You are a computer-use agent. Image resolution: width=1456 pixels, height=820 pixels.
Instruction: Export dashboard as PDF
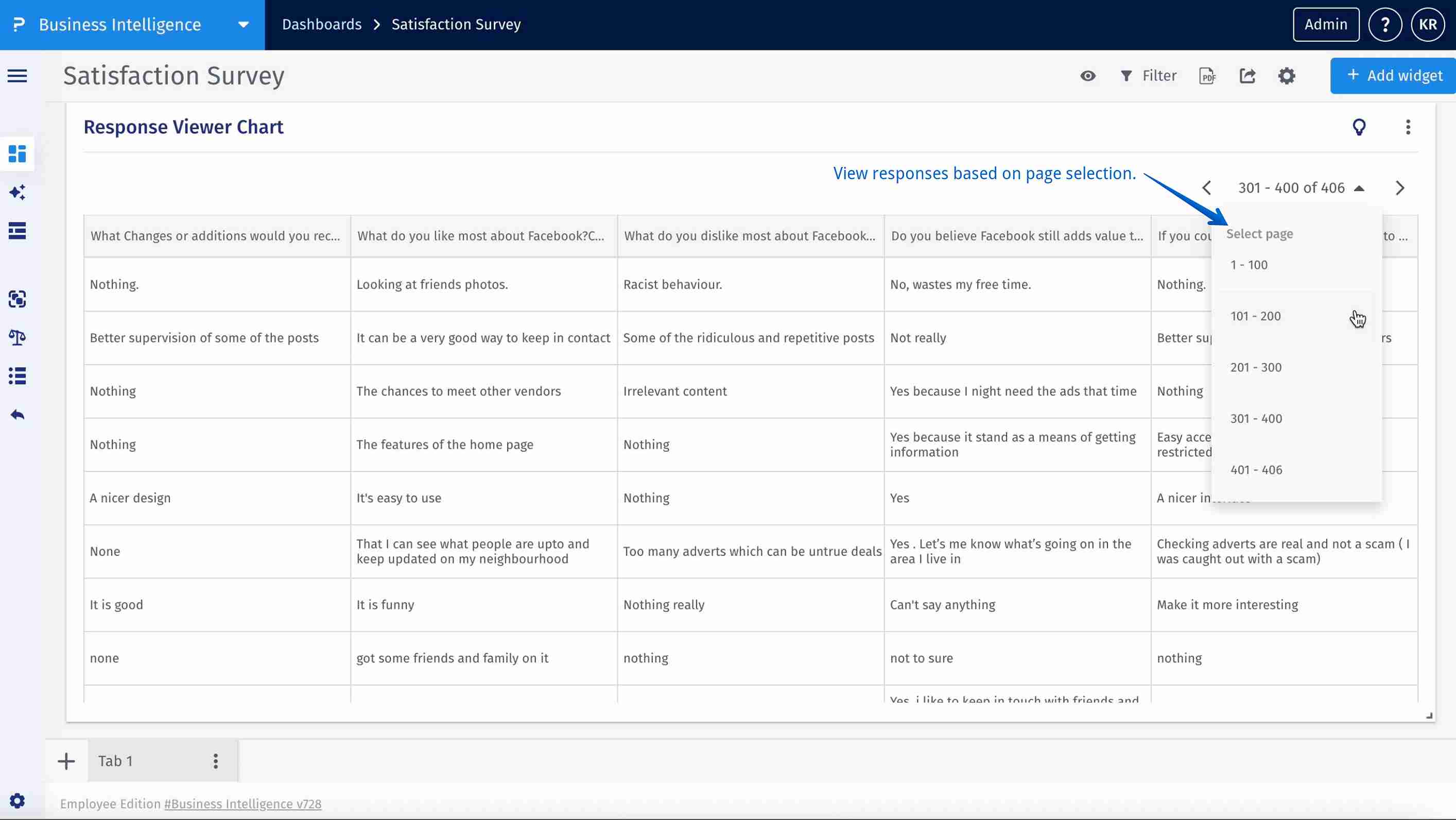point(1207,75)
